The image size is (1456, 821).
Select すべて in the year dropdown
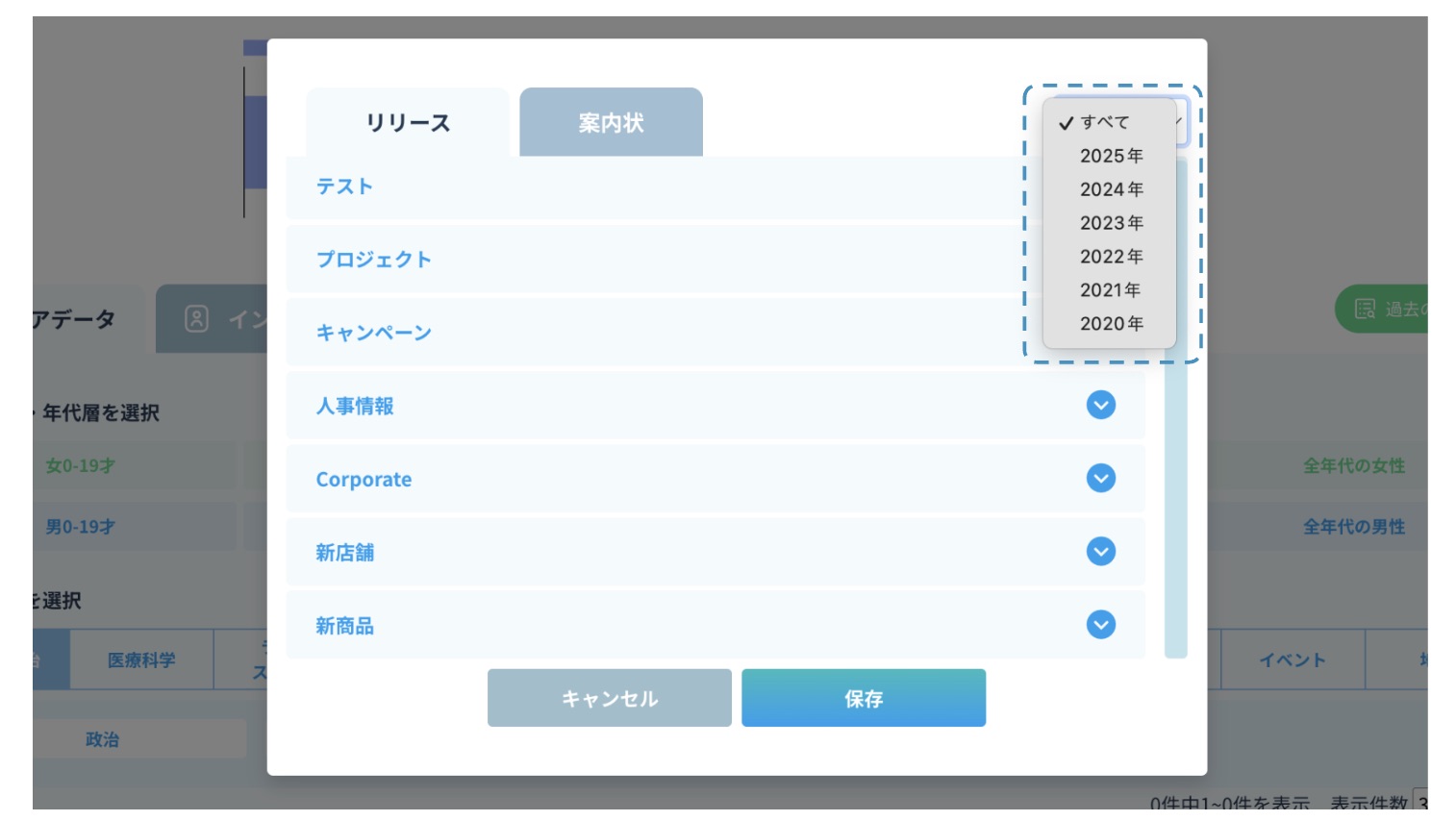pyautogui.click(x=1104, y=122)
